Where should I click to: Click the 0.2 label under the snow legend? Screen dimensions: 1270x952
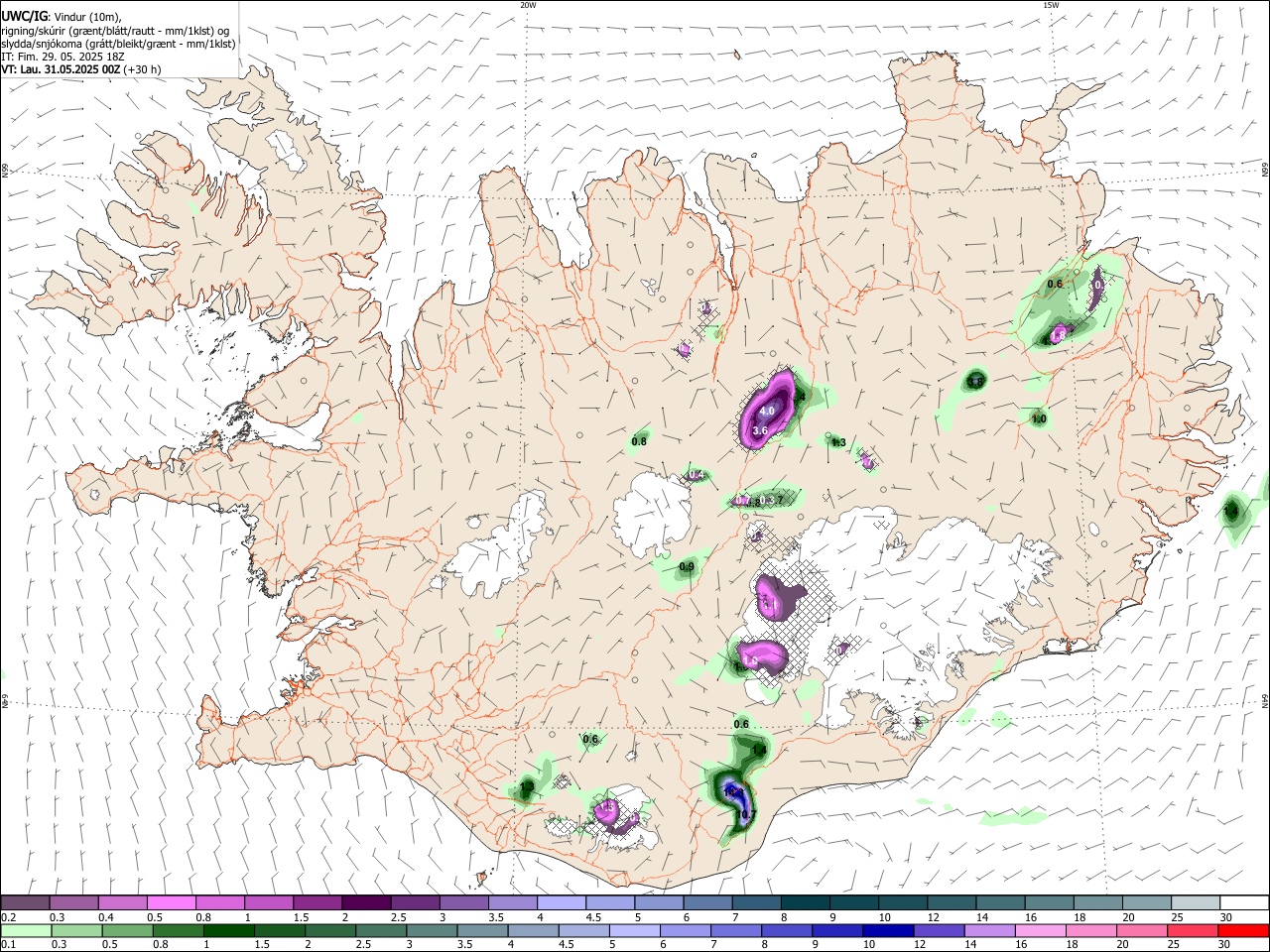[8, 917]
